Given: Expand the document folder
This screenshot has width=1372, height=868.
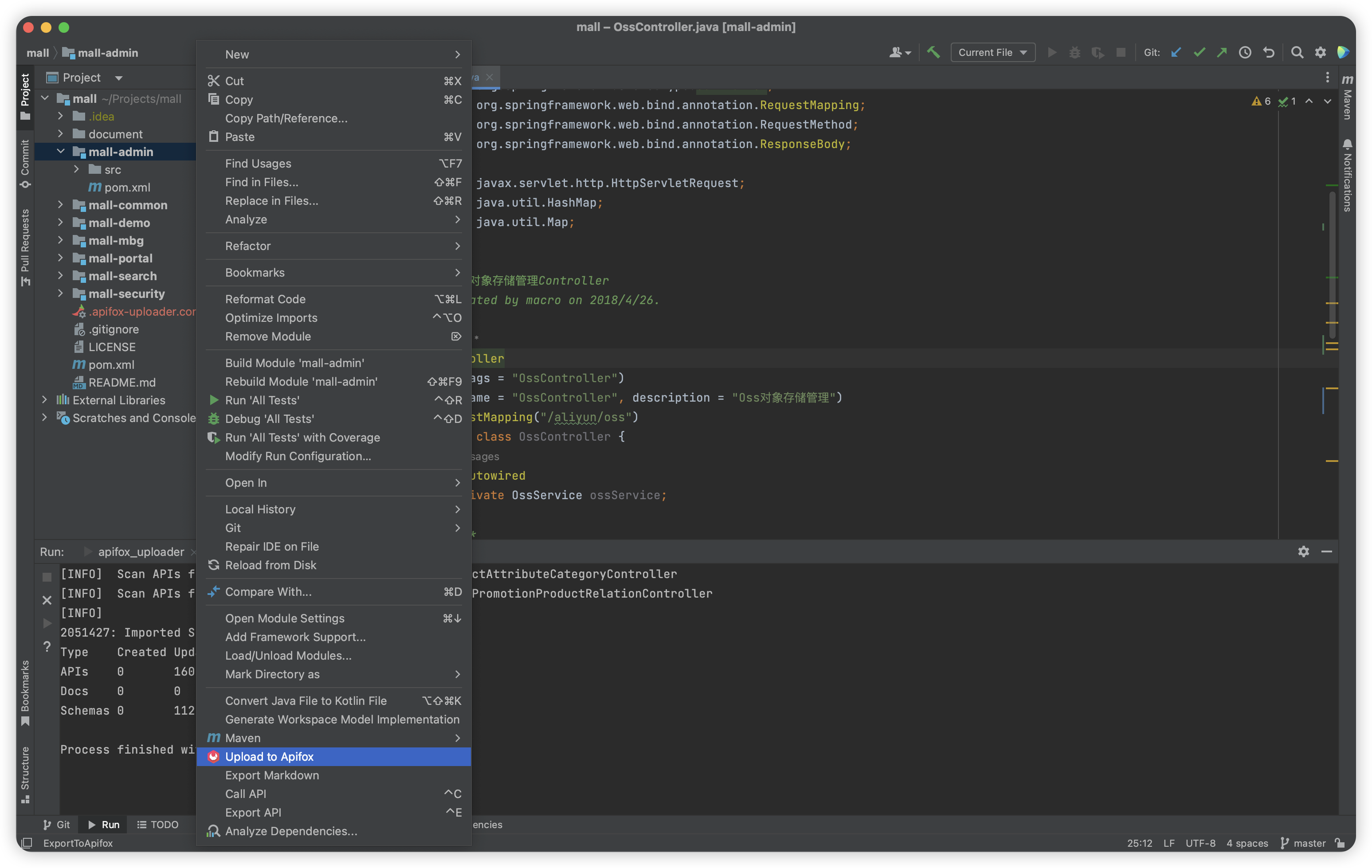Looking at the screenshot, I should coord(60,134).
